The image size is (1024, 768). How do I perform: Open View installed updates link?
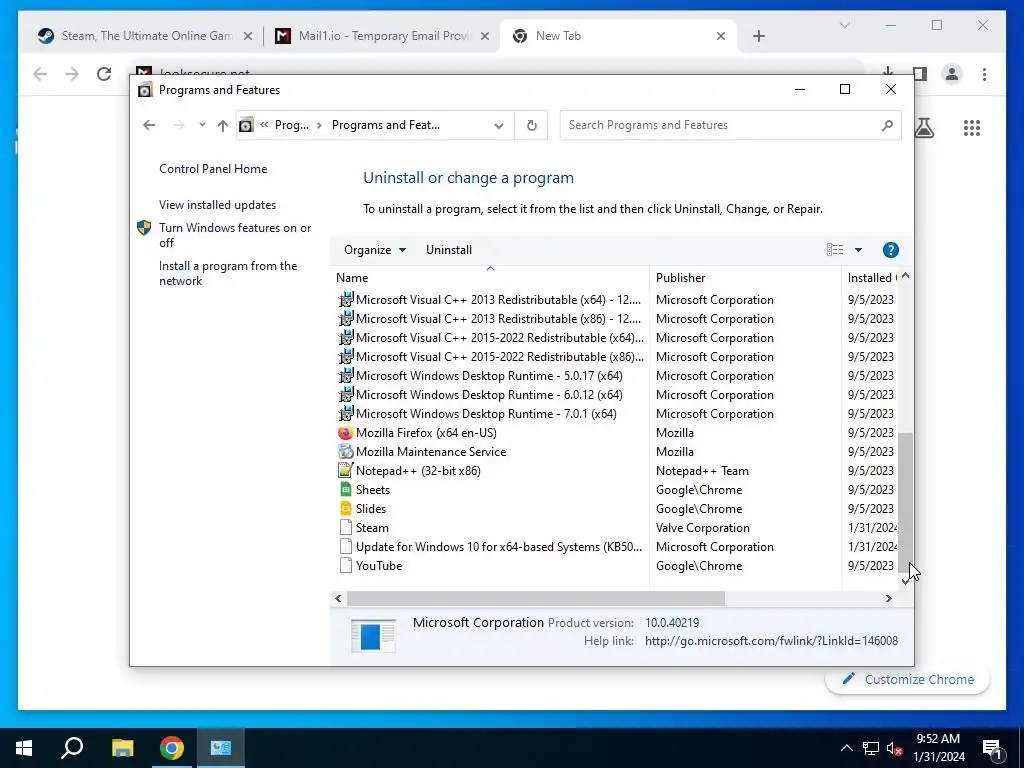(x=217, y=205)
